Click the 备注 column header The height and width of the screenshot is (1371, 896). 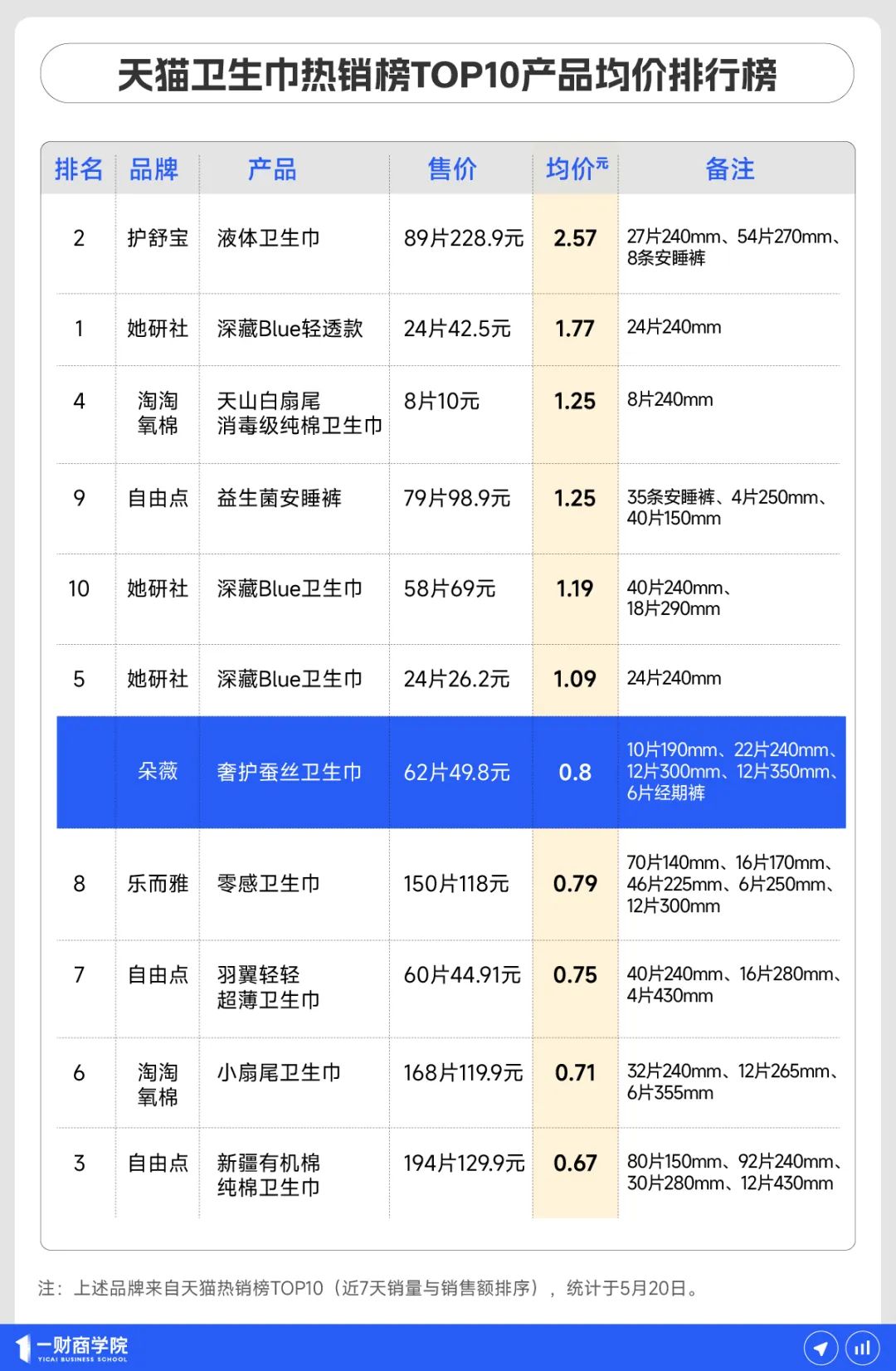coord(730,169)
